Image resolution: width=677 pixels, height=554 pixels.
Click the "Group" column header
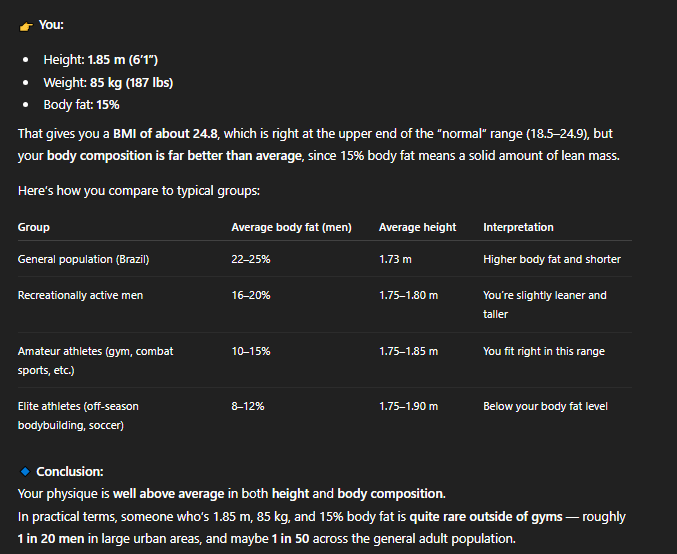(34, 228)
